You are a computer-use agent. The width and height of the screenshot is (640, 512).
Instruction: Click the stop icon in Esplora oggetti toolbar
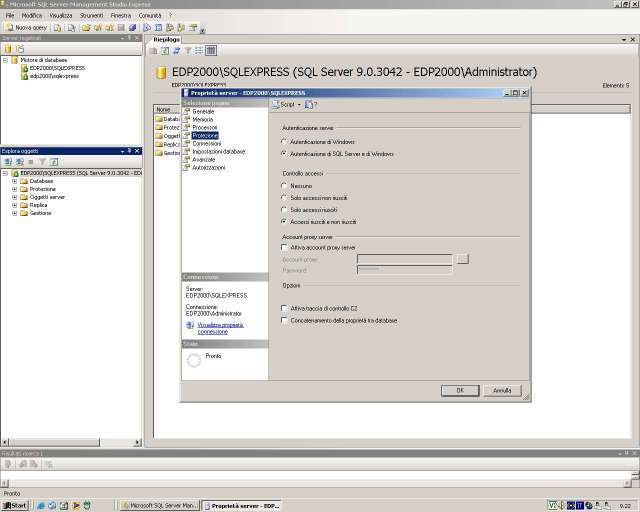click(31, 162)
